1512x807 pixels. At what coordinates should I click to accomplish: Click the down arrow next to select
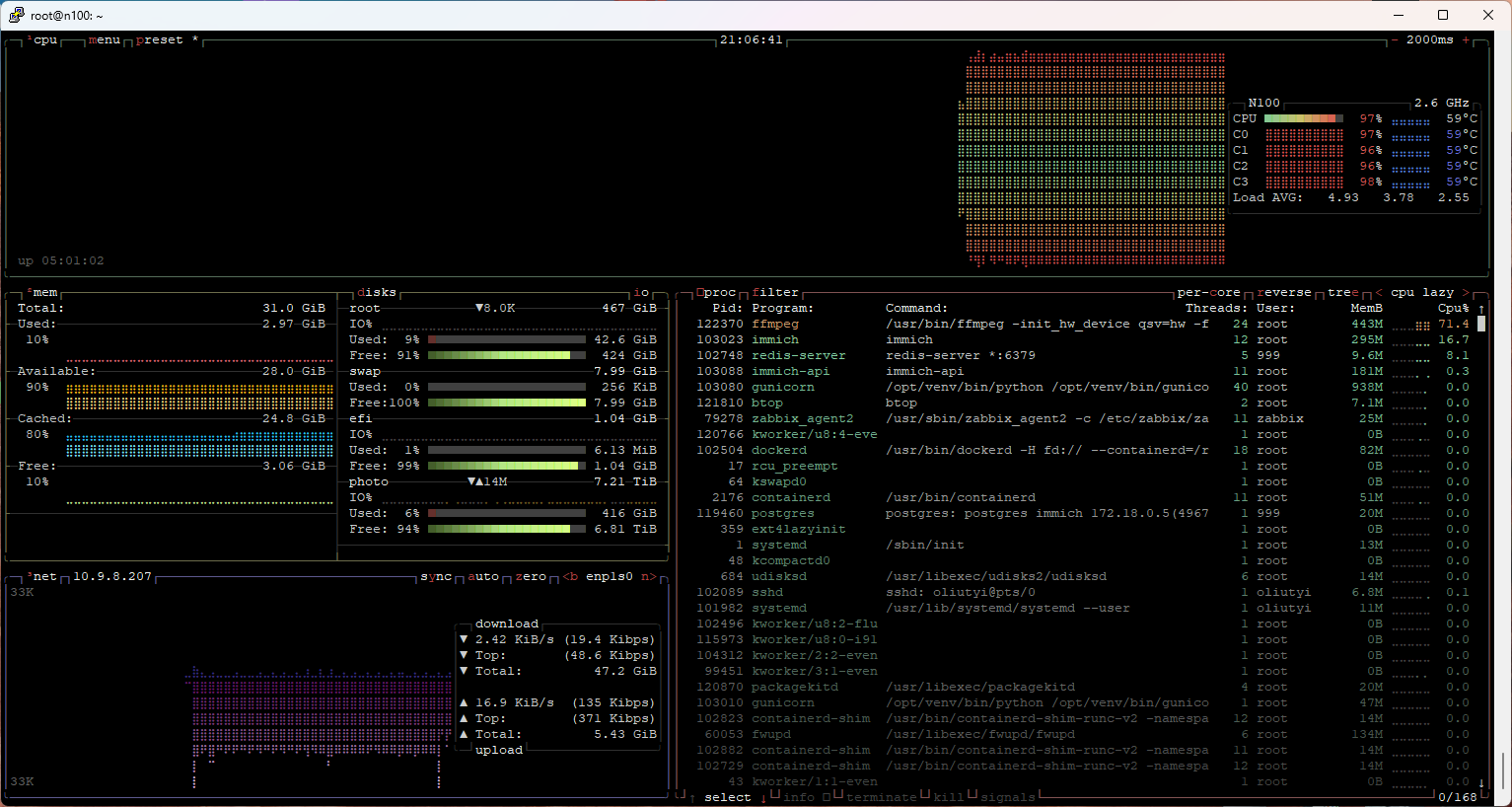coord(763,797)
